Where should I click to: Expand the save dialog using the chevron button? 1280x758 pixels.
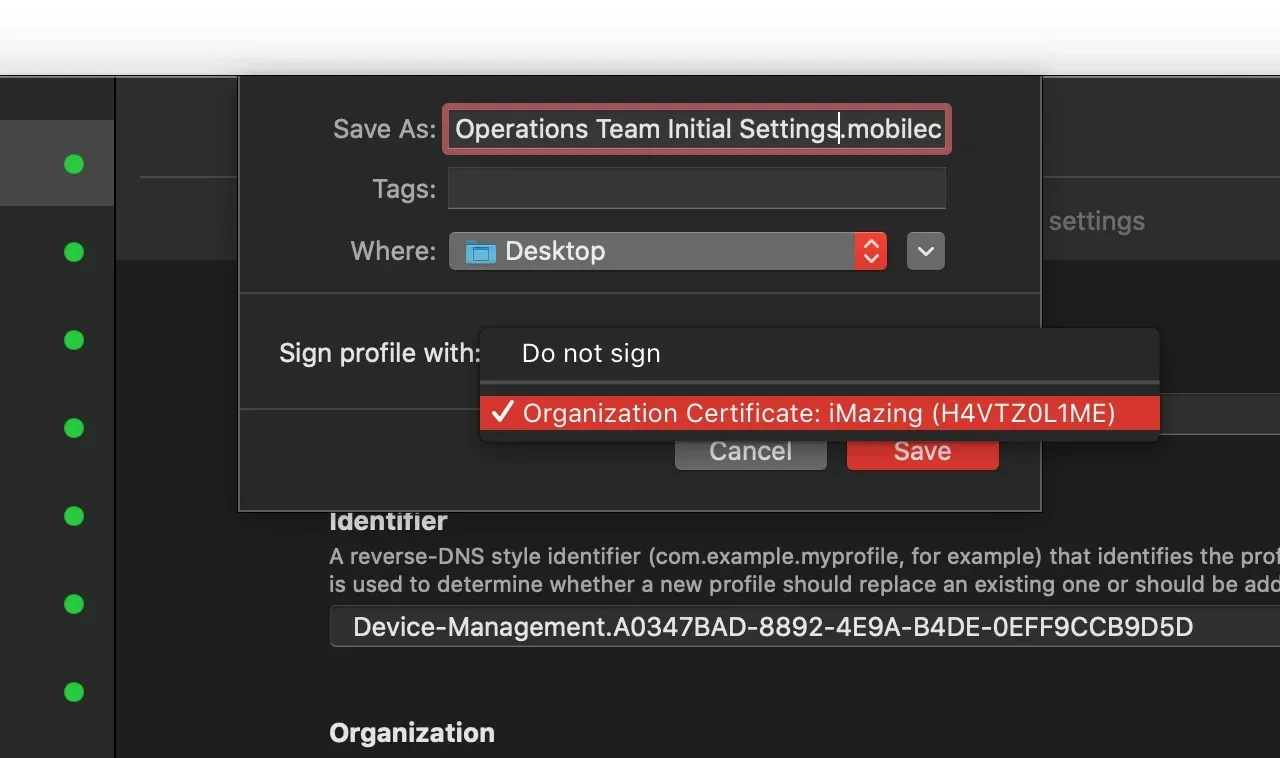point(924,251)
